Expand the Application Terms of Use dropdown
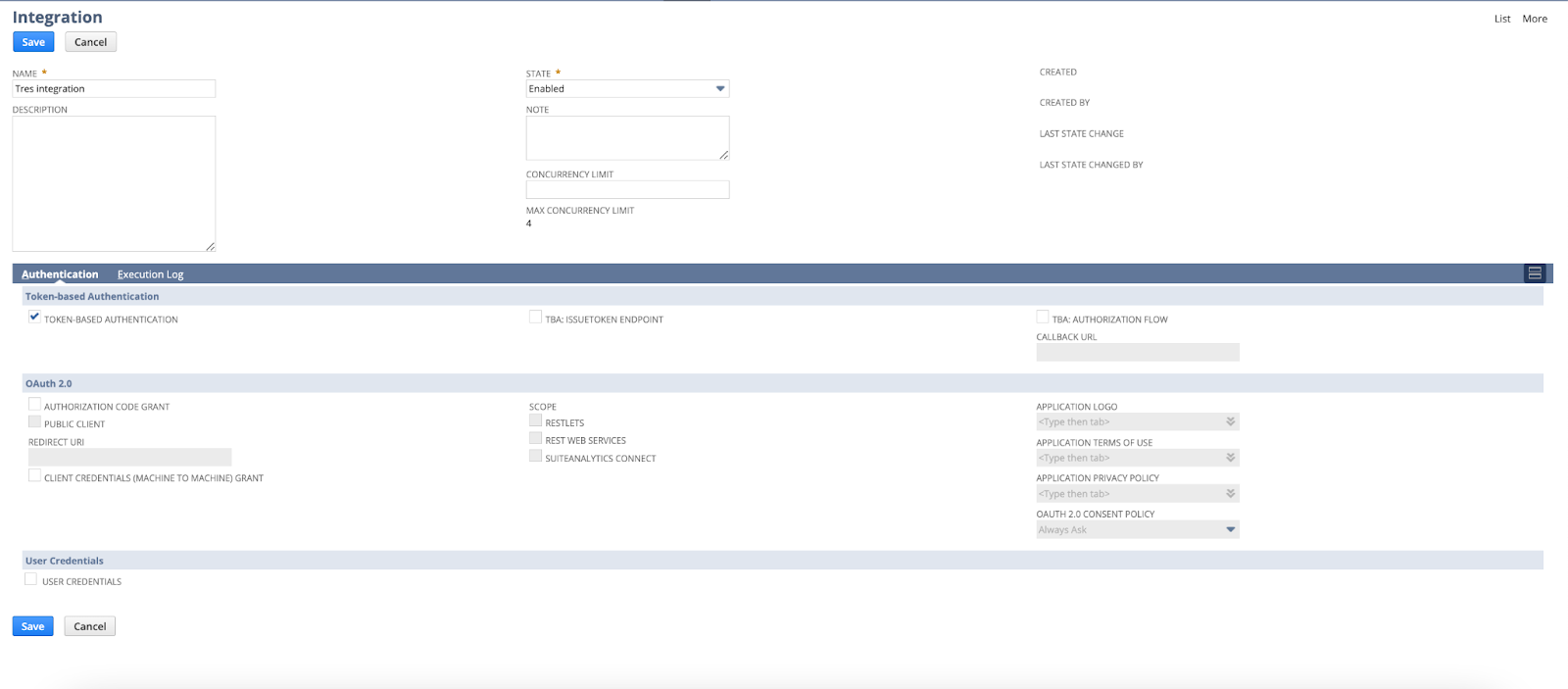Screen dimensions: 1568x689 point(1230,458)
